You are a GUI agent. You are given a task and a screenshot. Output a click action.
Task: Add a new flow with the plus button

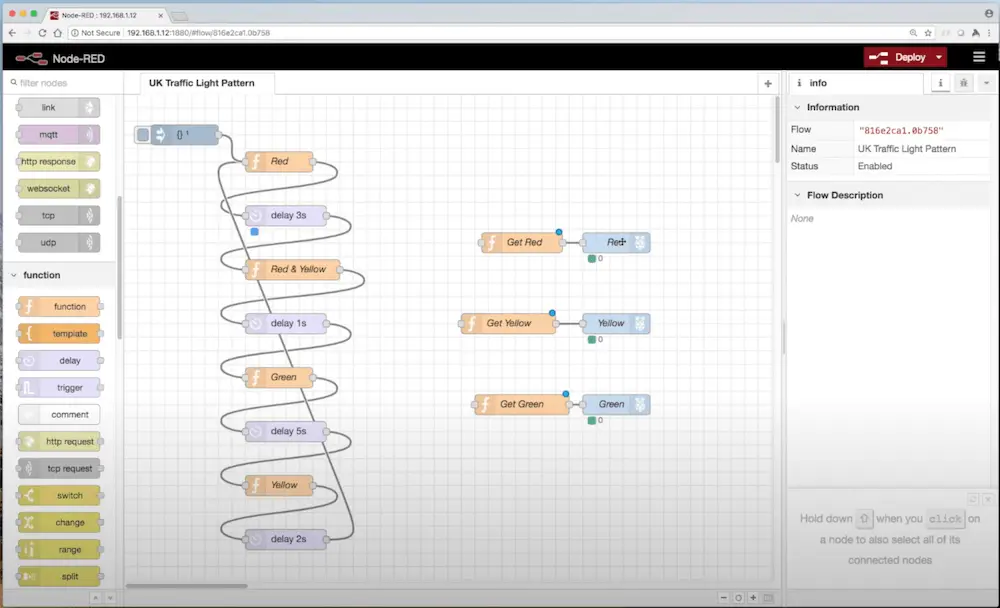tap(767, 84)
